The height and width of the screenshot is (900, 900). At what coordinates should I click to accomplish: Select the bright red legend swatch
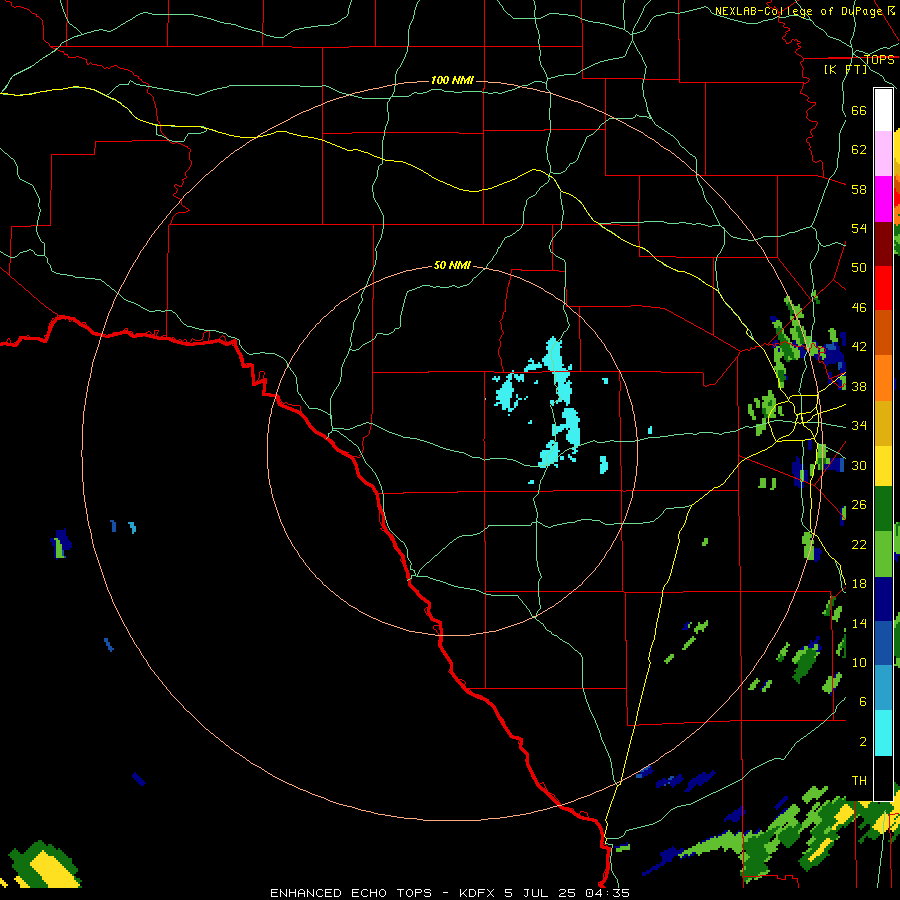click(x=883, y=288)
